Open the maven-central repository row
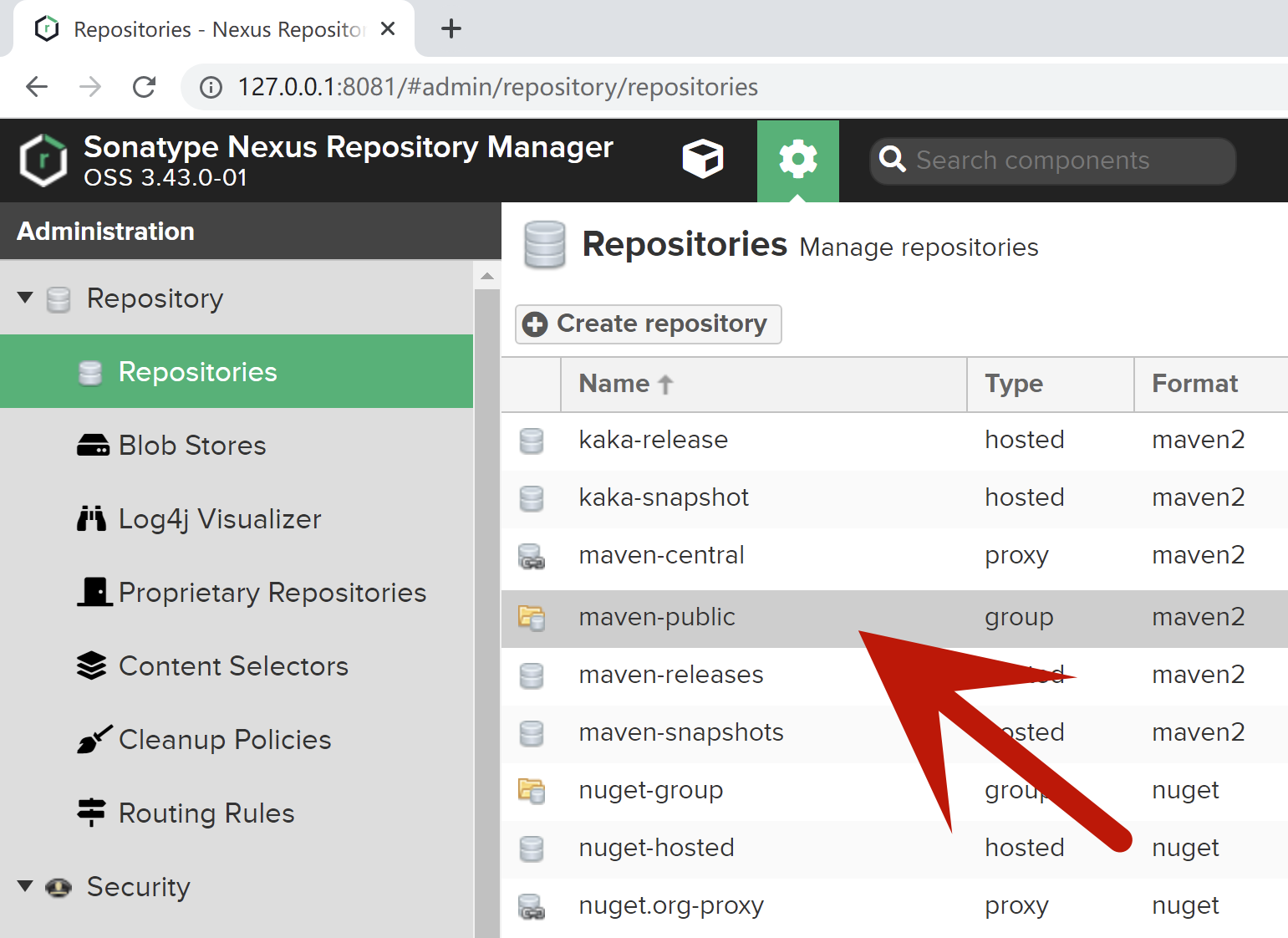Viewport: 1288px width, 938px height. tap(661, 555)
